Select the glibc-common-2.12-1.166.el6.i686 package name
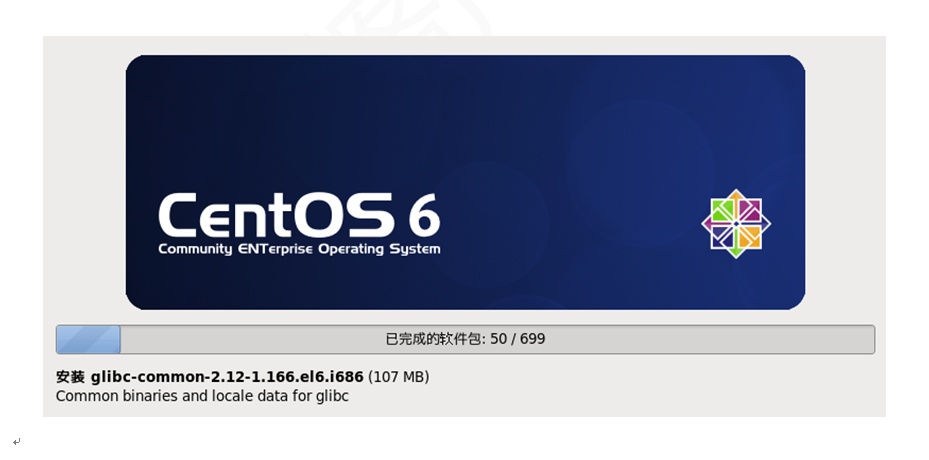The image size is (929, 460). 227,377
